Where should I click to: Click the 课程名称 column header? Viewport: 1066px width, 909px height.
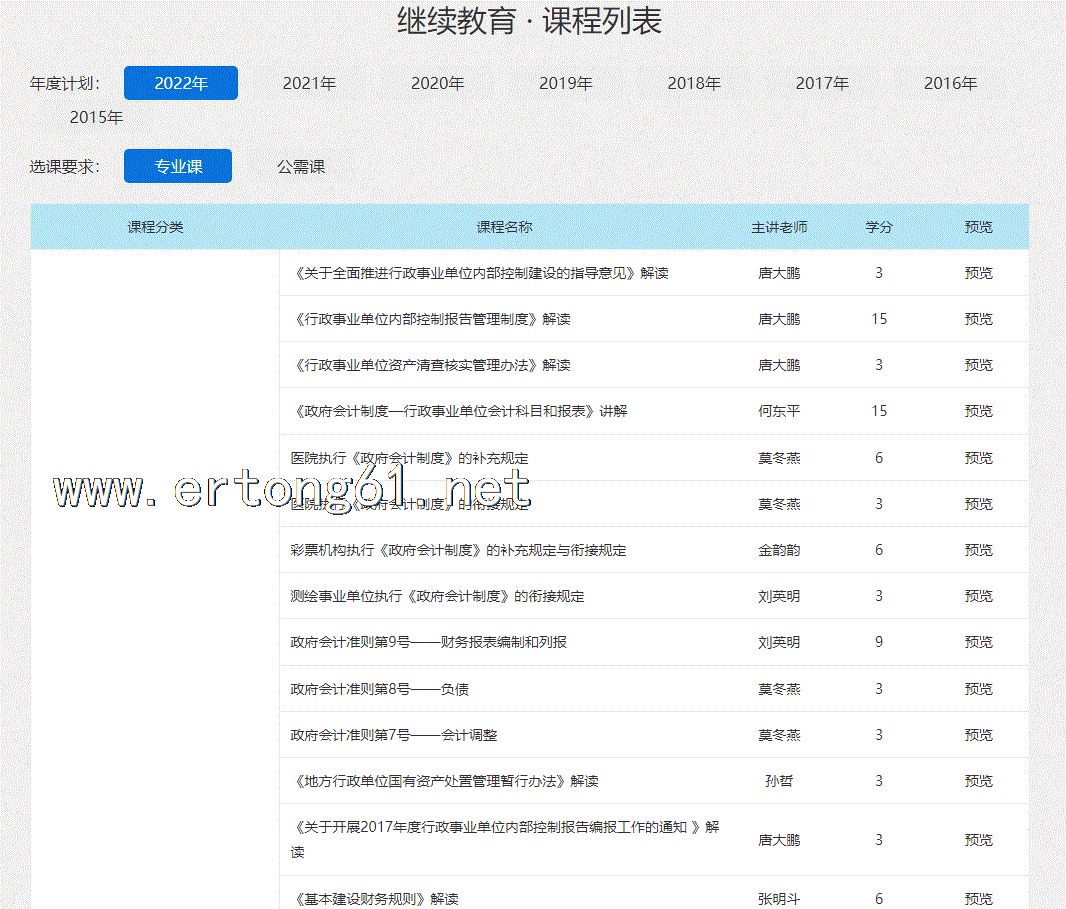504,227
